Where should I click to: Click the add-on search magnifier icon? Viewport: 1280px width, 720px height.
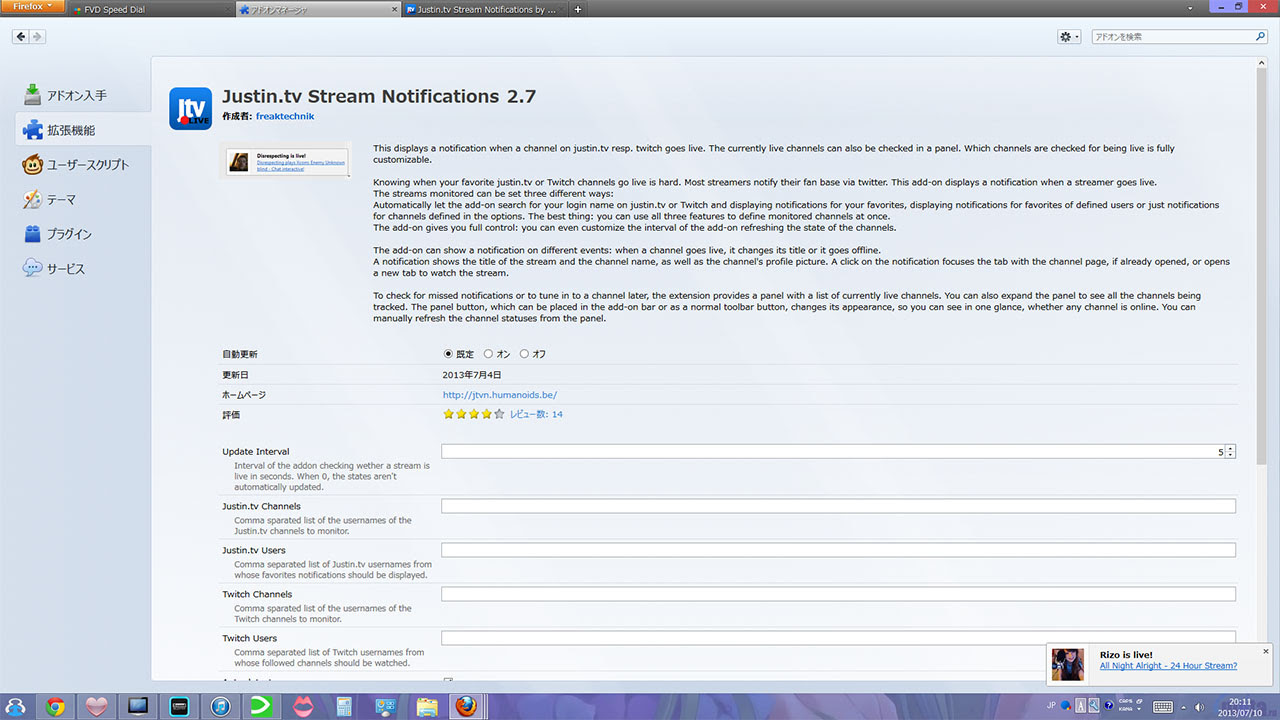coord(1260,37)
